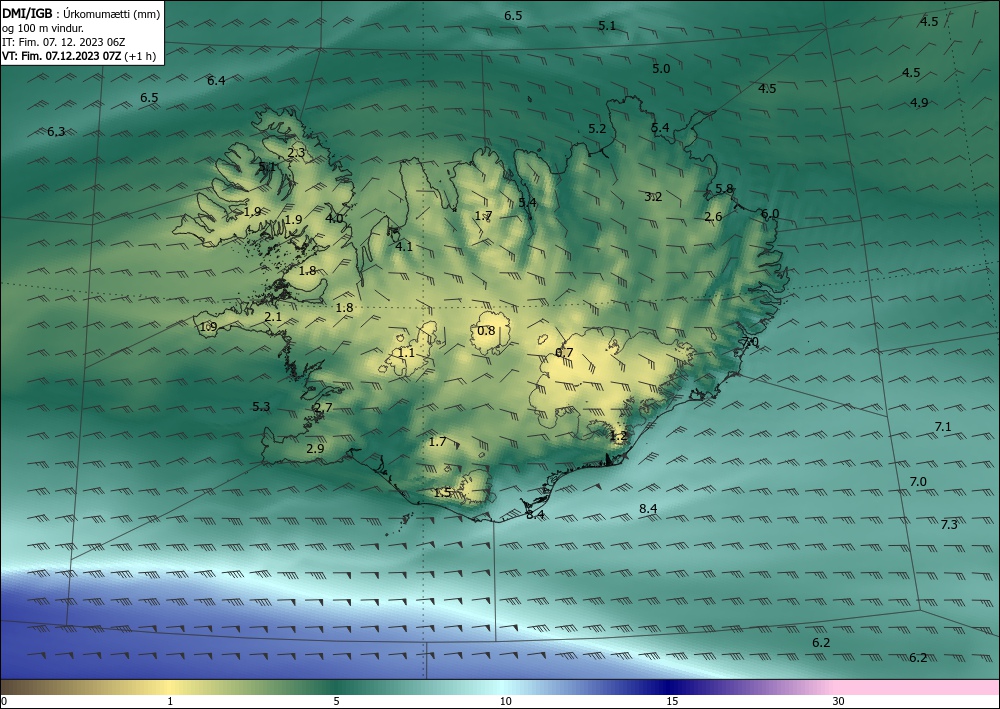1000x709 pixels.
Task: Click the legend tick label 1
Action: coord(170,701)
